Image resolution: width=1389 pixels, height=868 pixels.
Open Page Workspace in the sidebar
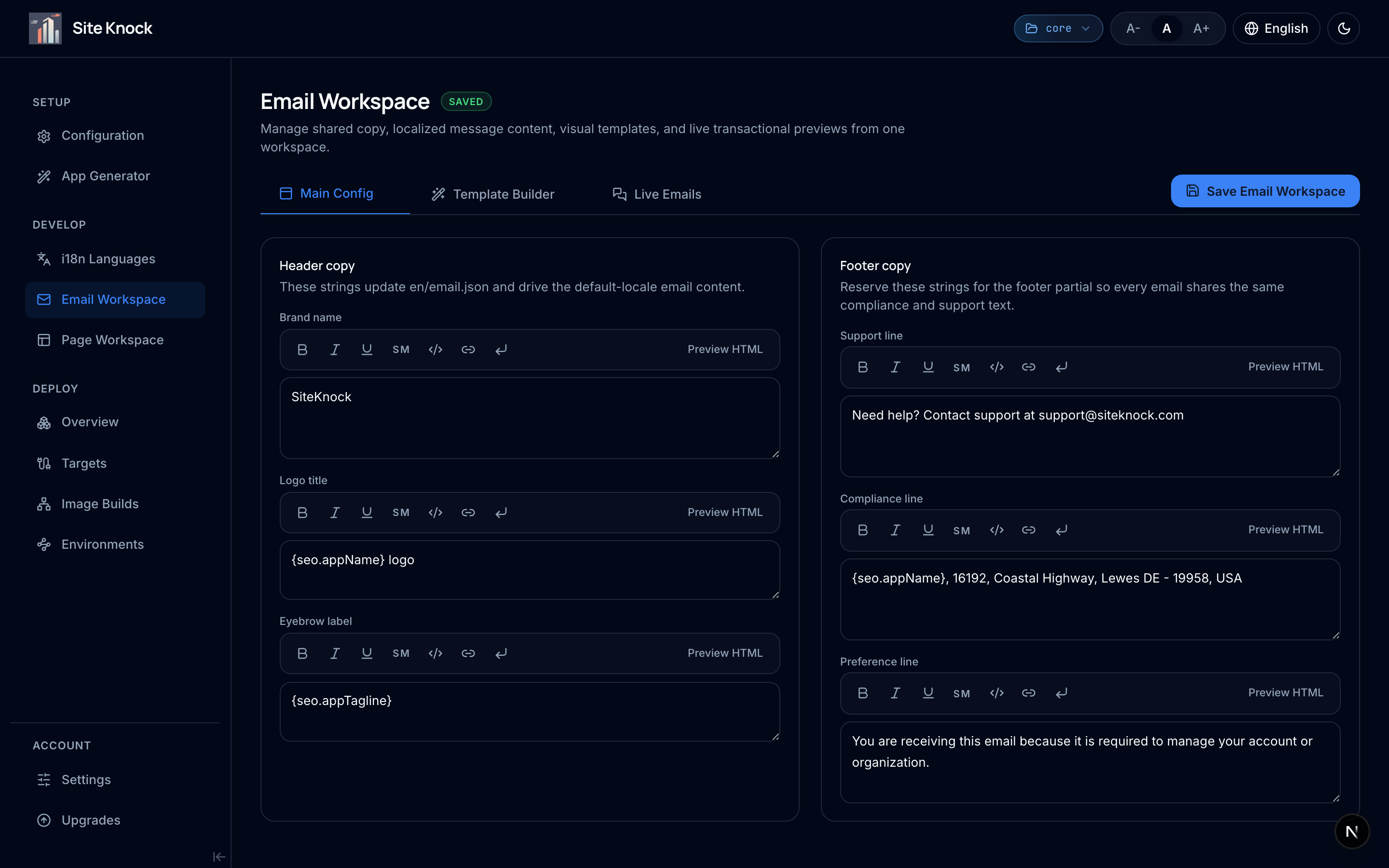[x=115, y=340]
